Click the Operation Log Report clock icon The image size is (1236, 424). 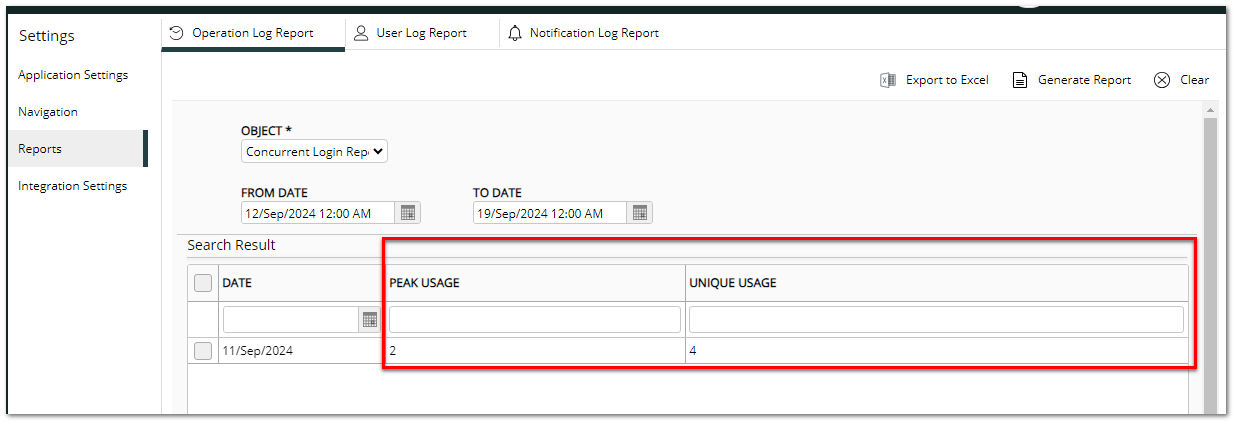(176, 33)
